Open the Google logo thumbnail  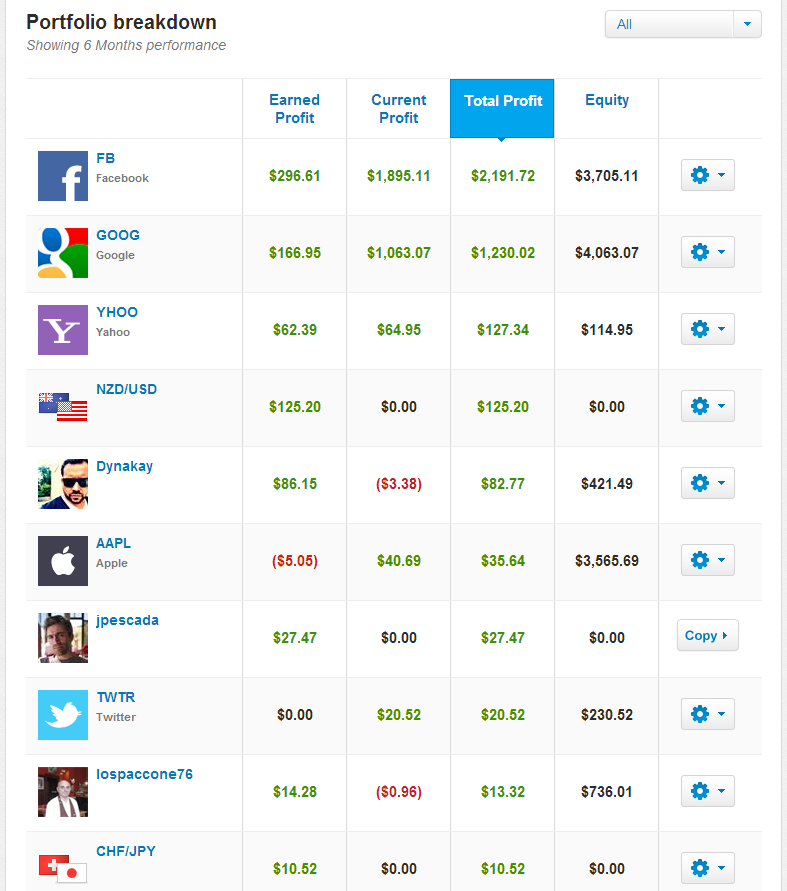pos(63,253)
